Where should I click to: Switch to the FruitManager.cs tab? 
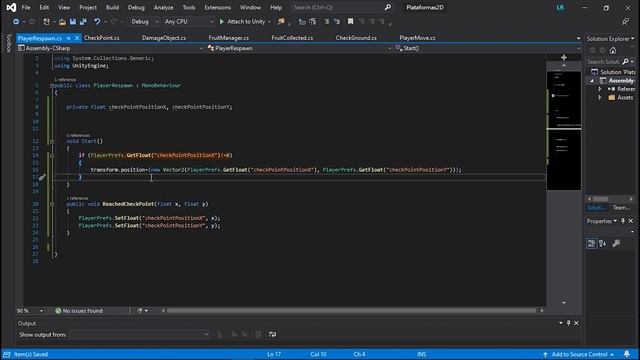229,38
